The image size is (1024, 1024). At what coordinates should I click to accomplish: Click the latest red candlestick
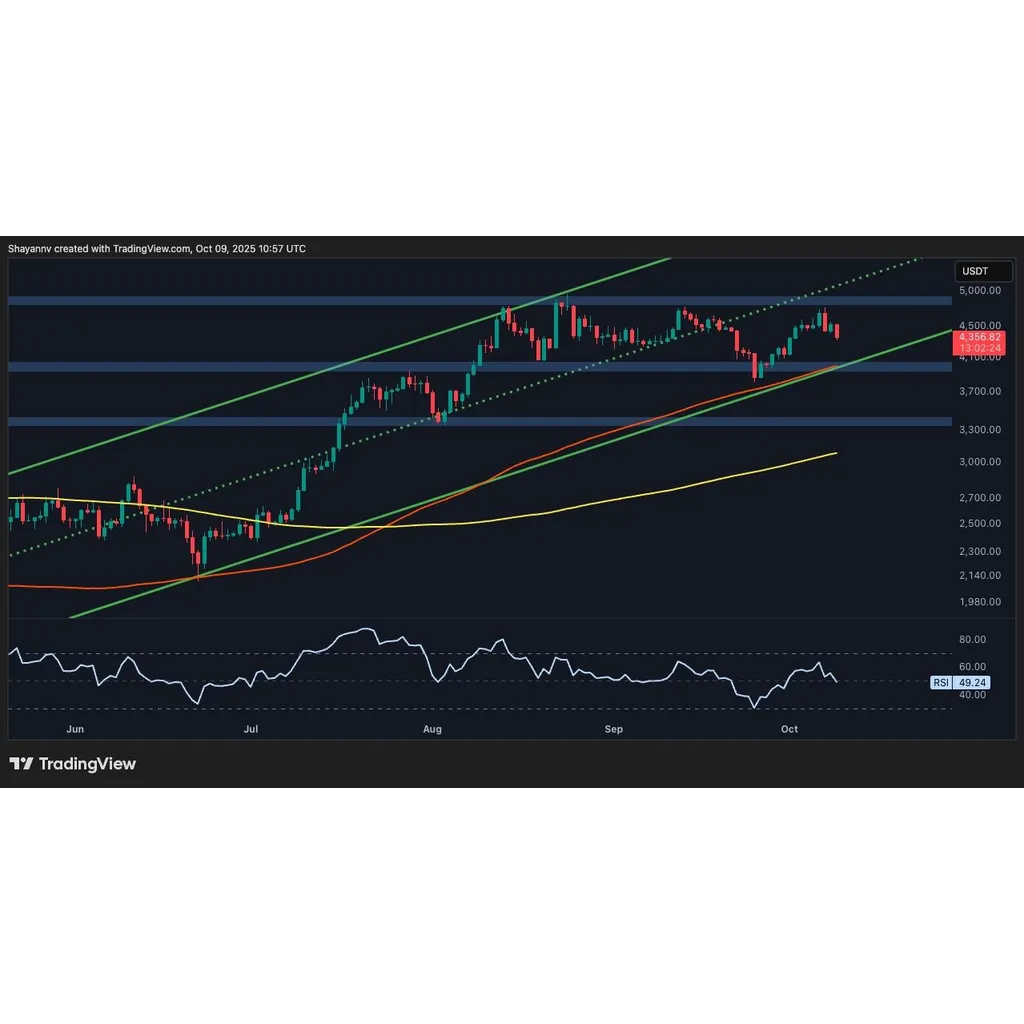pyautogui.click(x=837, y=331)
